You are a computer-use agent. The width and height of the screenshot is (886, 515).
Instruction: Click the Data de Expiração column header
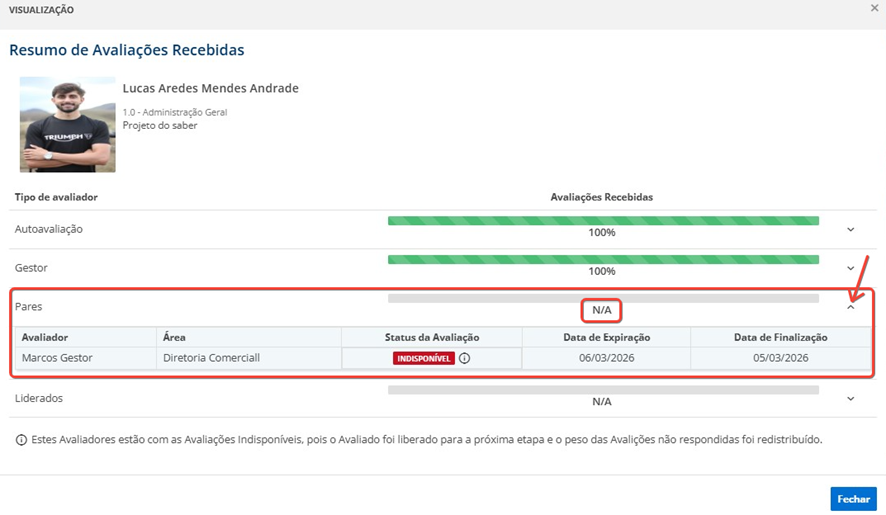(x=606, y=338)
